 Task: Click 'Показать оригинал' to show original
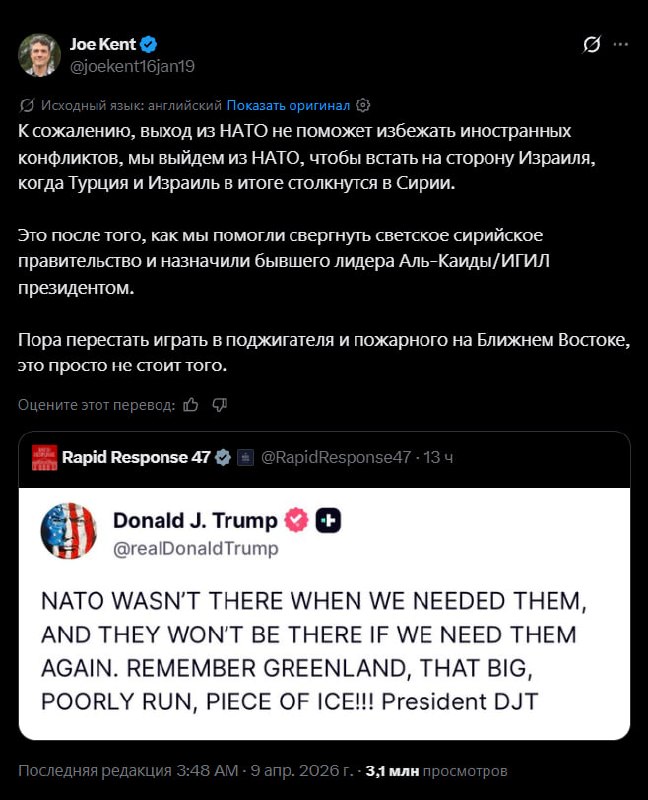(x=288, y=105)
